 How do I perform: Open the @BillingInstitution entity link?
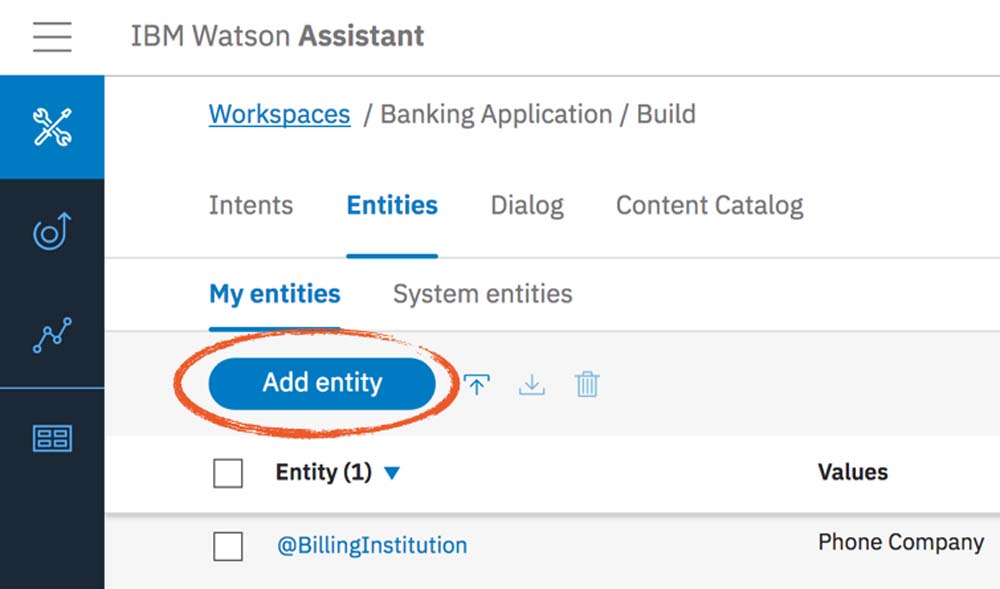pos(372,546)
